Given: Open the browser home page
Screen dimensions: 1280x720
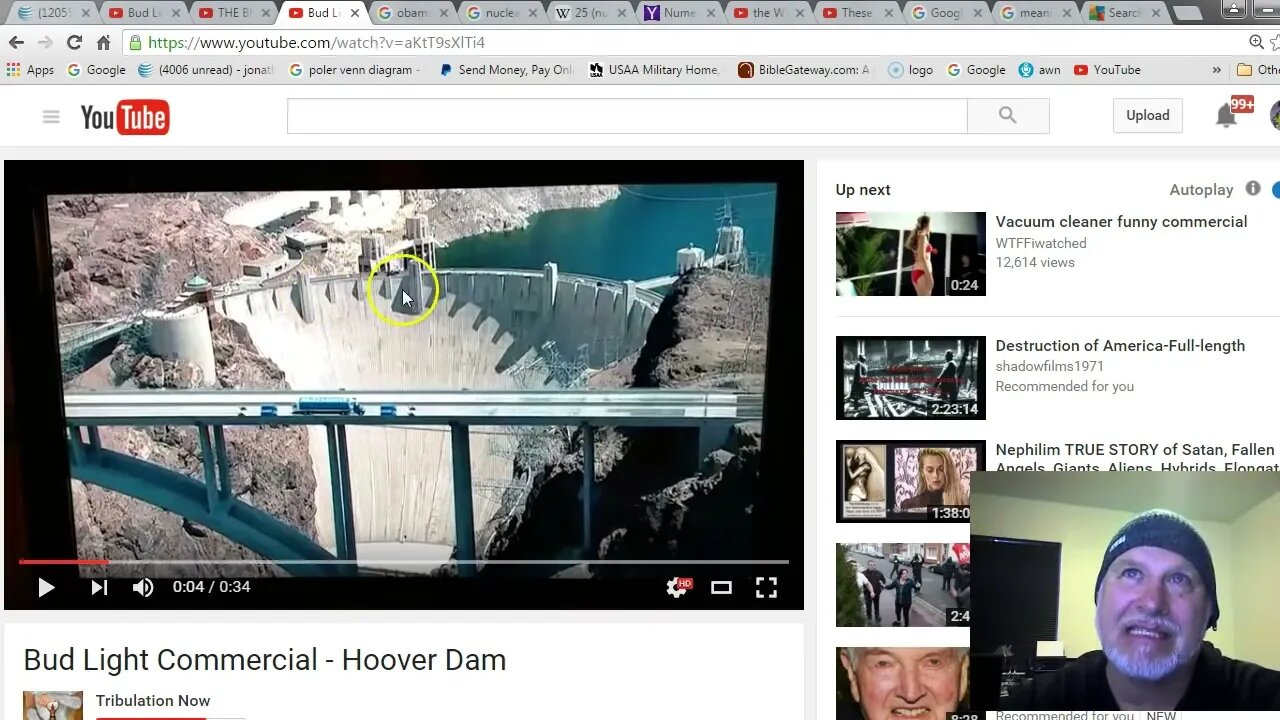Looking at the screenshot, I should click(x=103, y=43).
